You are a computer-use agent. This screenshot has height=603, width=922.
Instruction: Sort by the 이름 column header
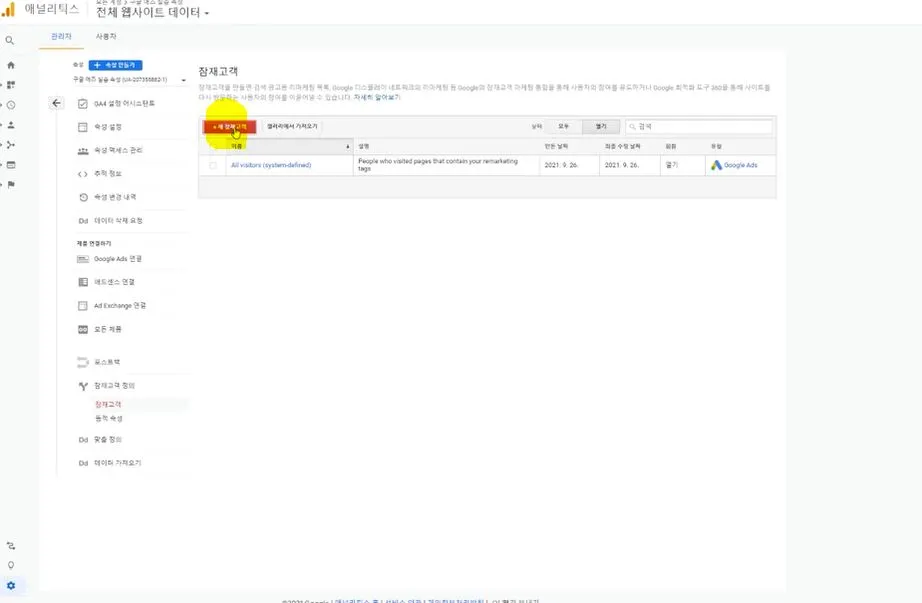tap(289, 146)
